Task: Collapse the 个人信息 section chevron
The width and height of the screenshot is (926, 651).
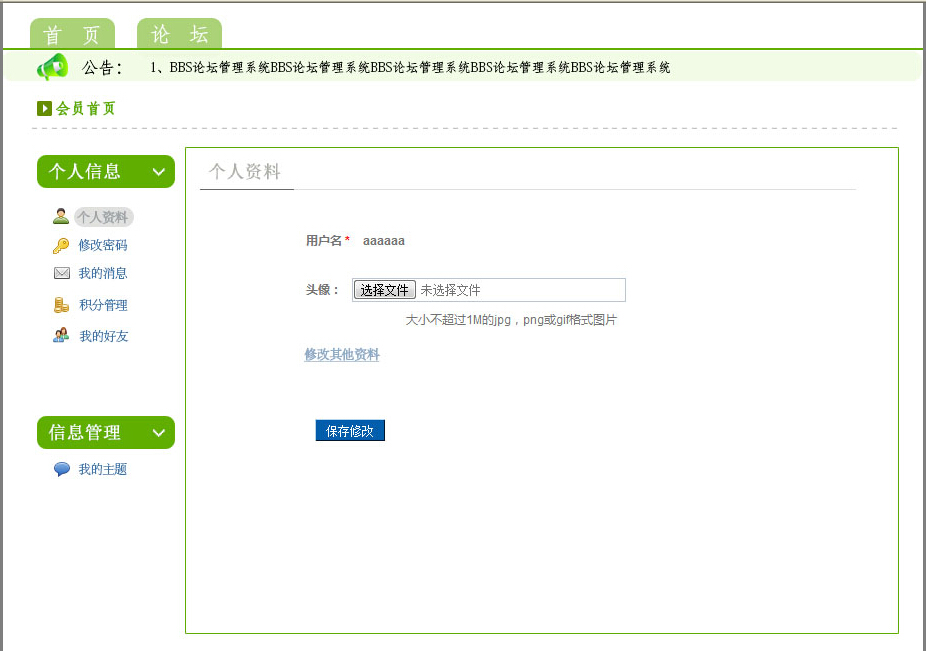Action: pos(158,172)
